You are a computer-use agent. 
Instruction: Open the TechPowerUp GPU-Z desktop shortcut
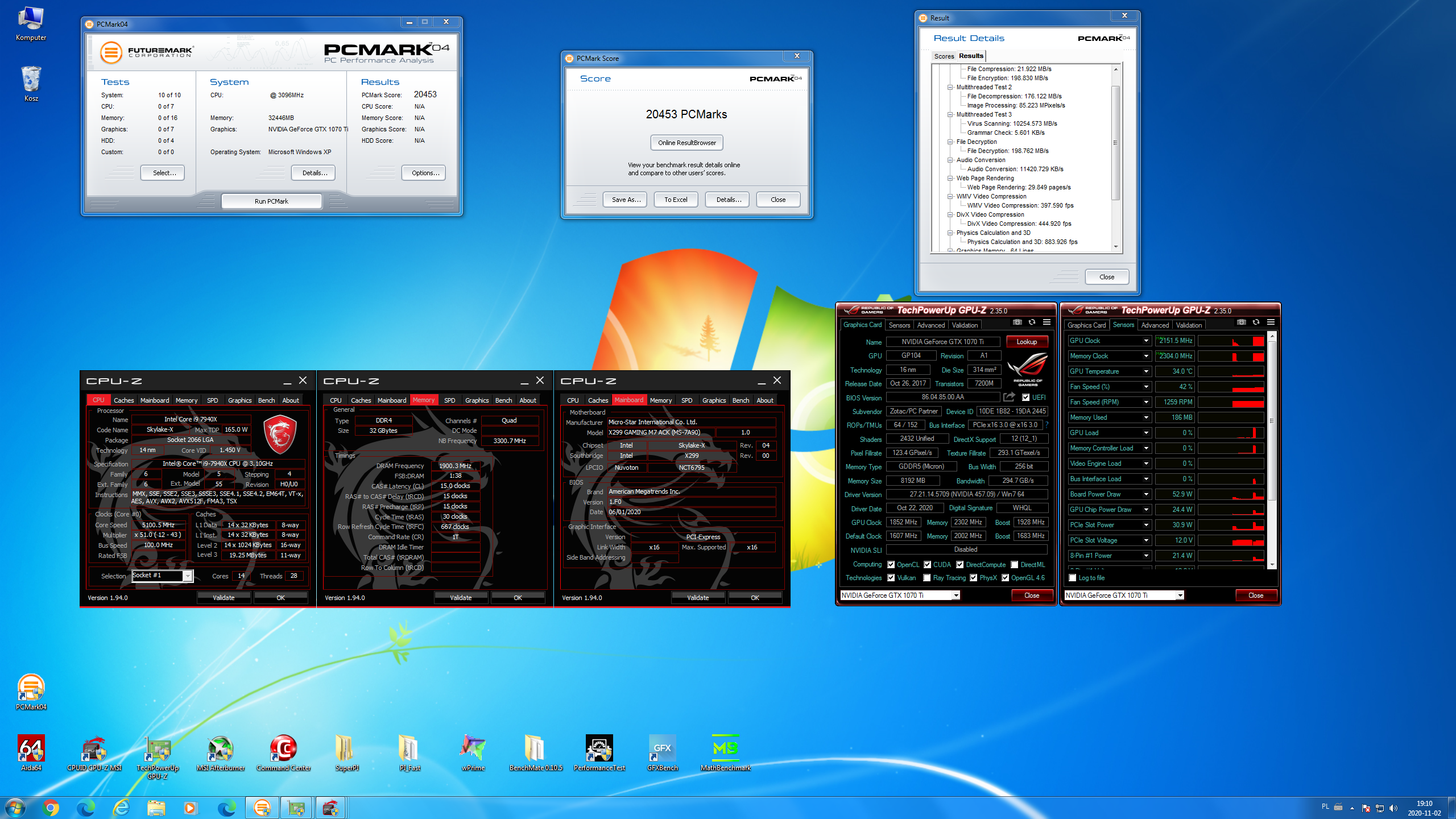click(158, 757)
